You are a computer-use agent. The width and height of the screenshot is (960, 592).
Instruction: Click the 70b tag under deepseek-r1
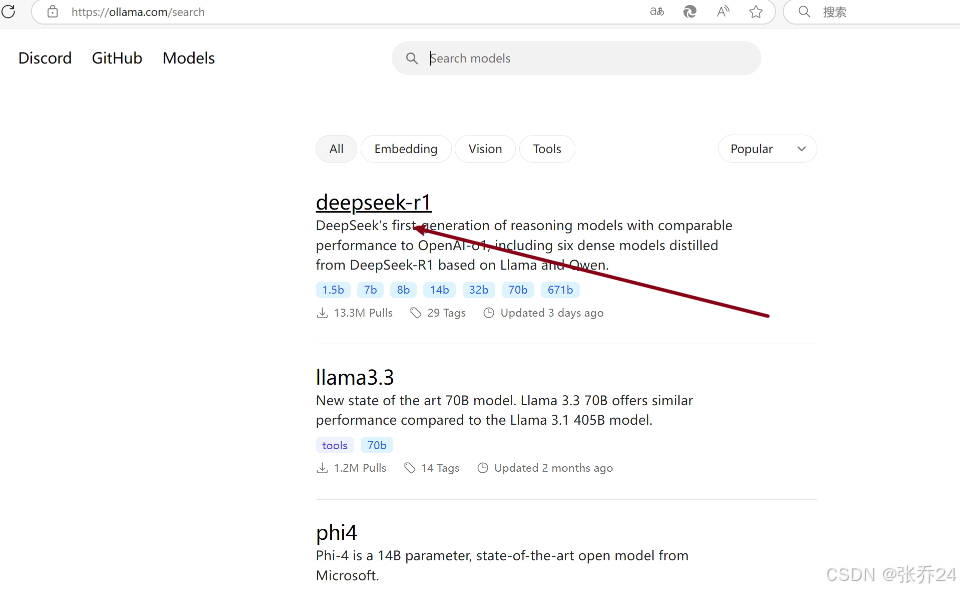click(518, 290)
